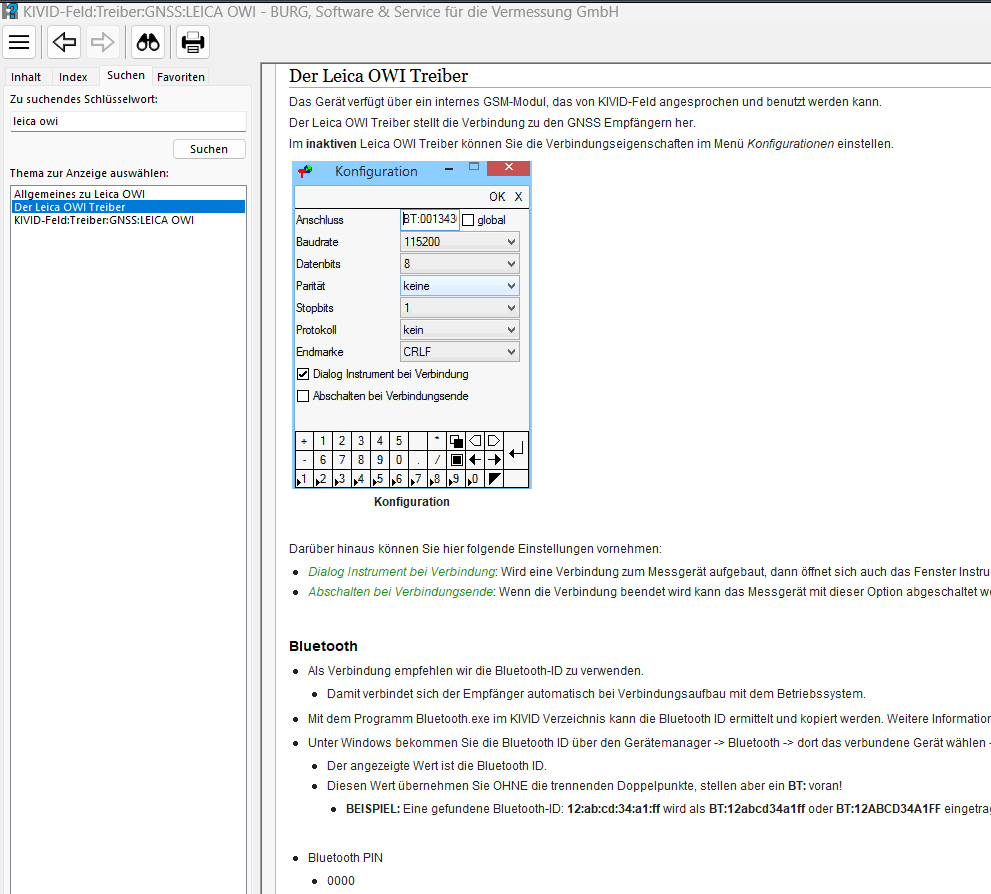Screen dimensions: 991x894
Task: Click the keyword search input field
Action: tap(127, 121)
